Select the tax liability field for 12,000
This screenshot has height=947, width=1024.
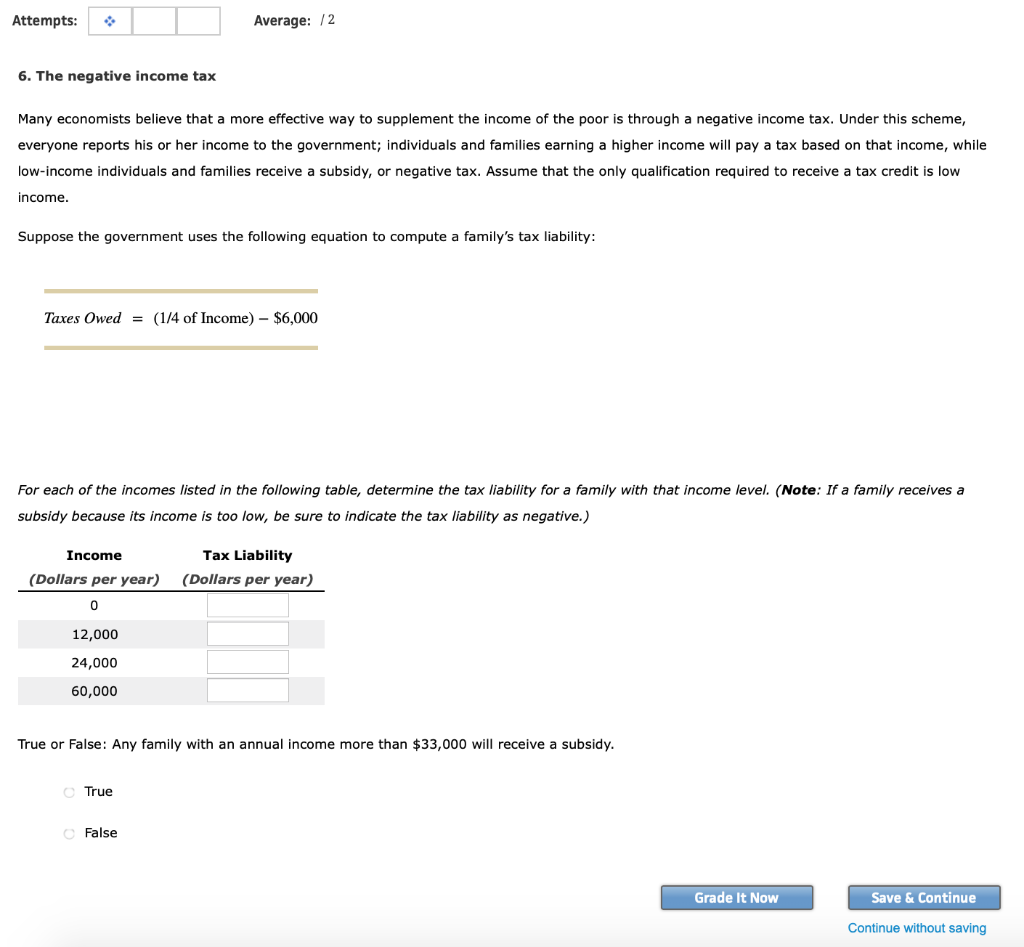(247, 632)
